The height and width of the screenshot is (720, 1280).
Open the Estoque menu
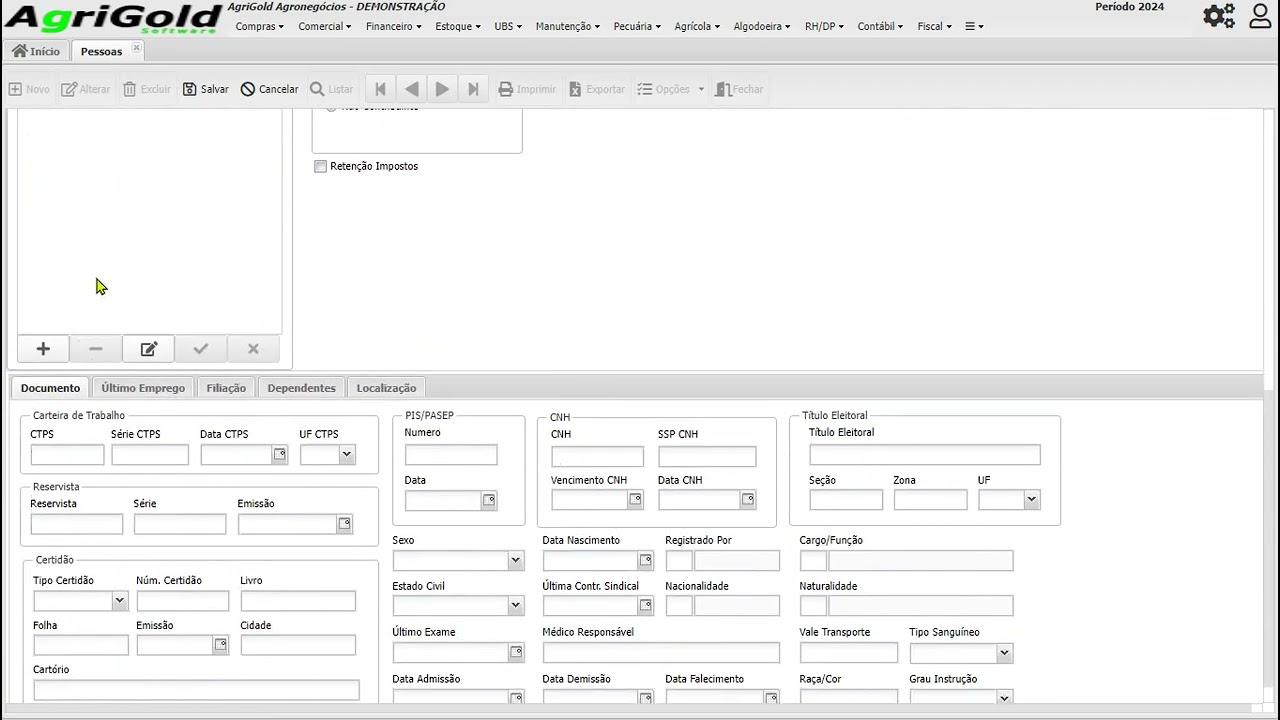click(x=458, y=26)
